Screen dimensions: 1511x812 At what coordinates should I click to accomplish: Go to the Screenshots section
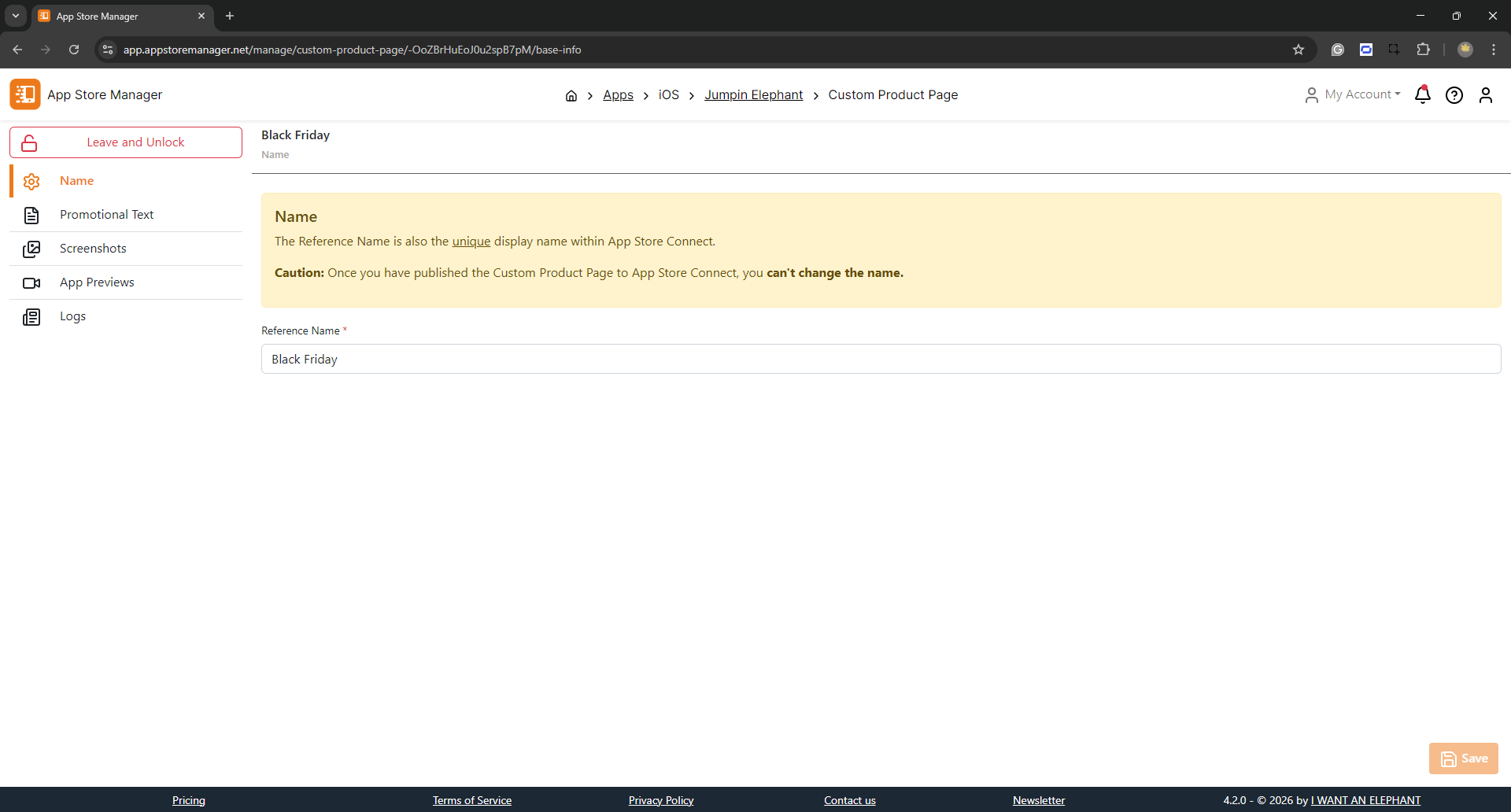[x=93, y=249]
